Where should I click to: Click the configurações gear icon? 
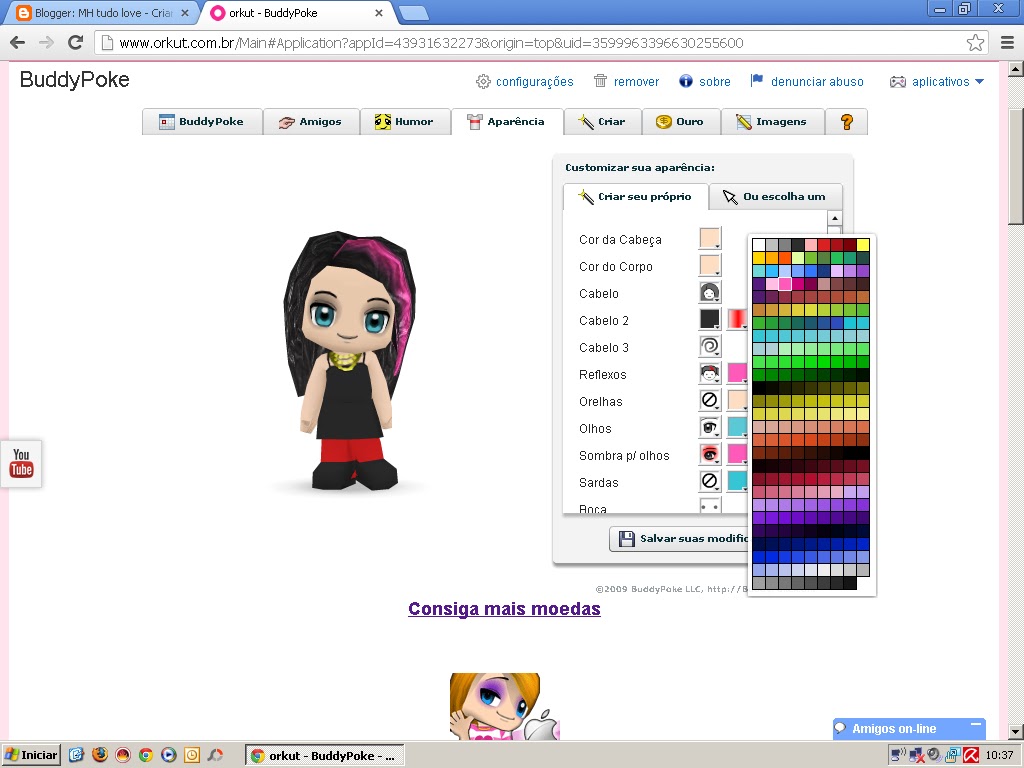[483, 81]
